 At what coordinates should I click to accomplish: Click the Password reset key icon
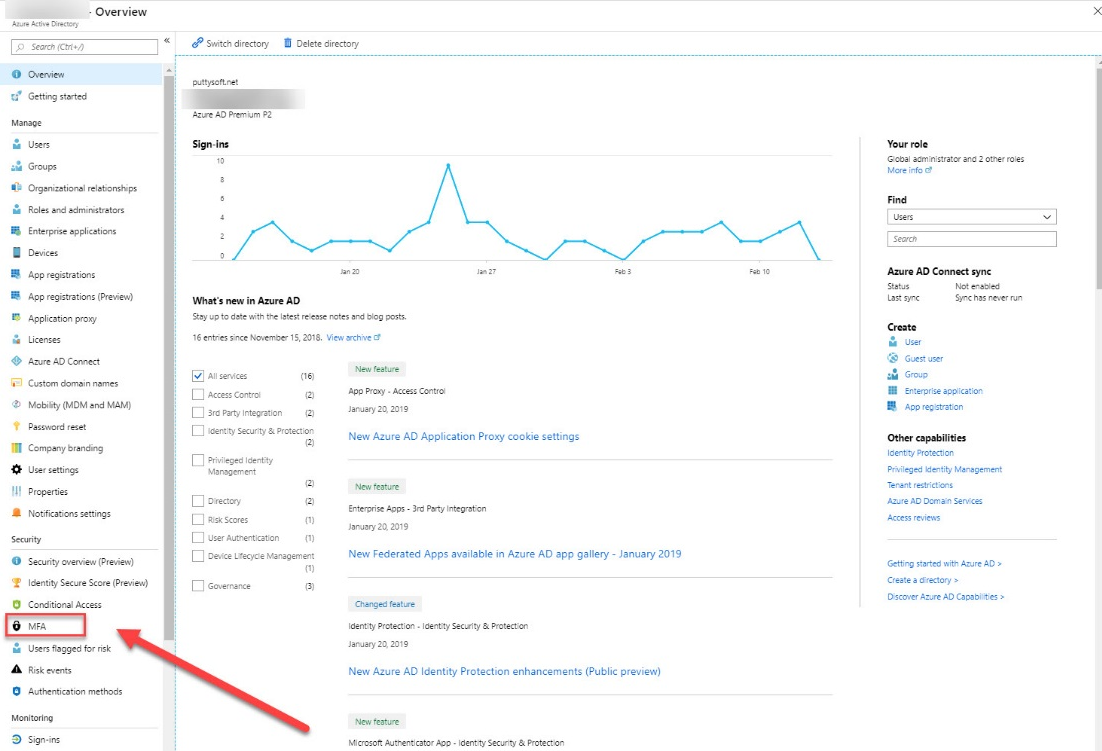pyautogui.click(x=17, y=426)
